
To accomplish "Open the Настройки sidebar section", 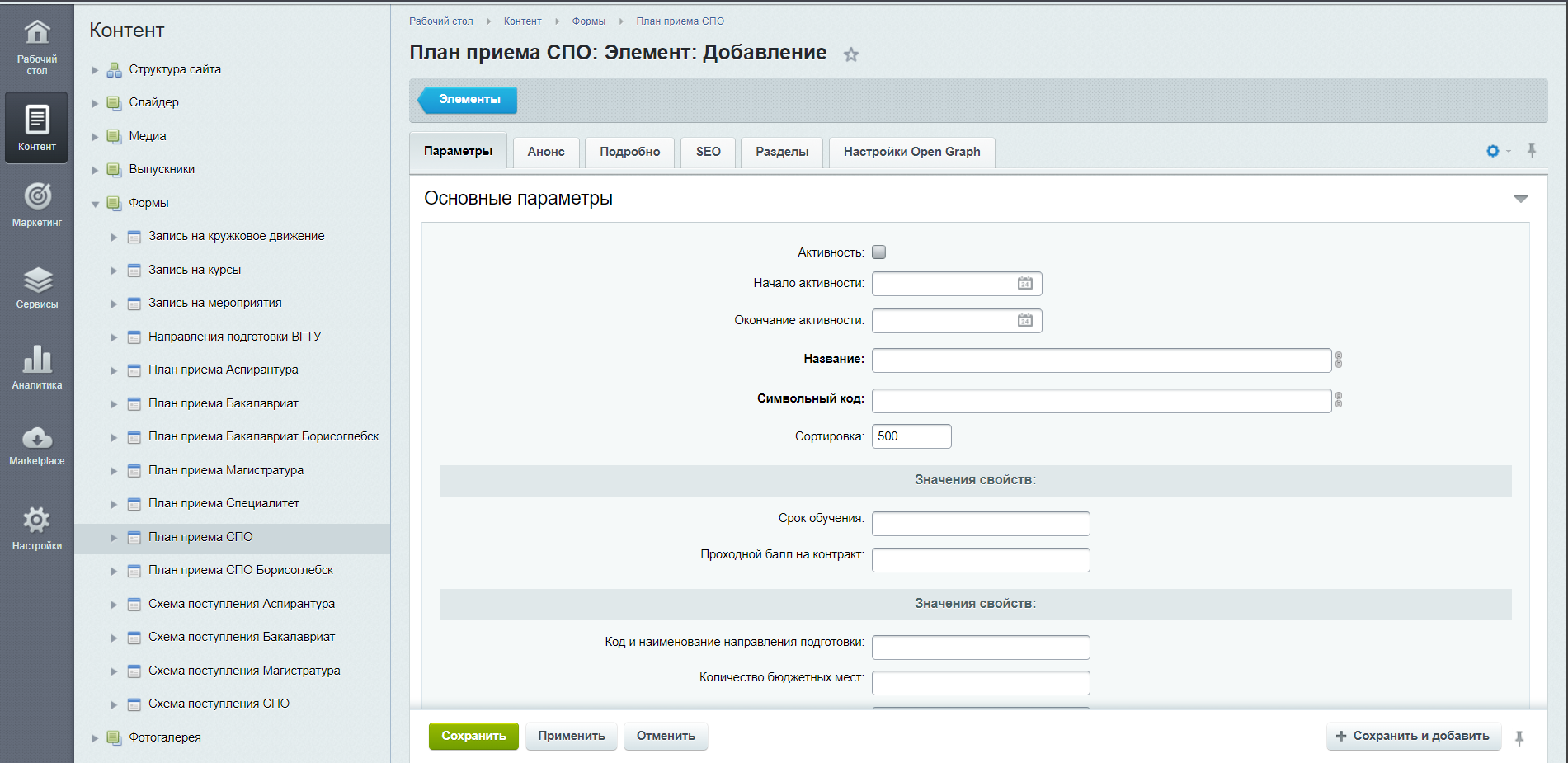I will point(37,529).
